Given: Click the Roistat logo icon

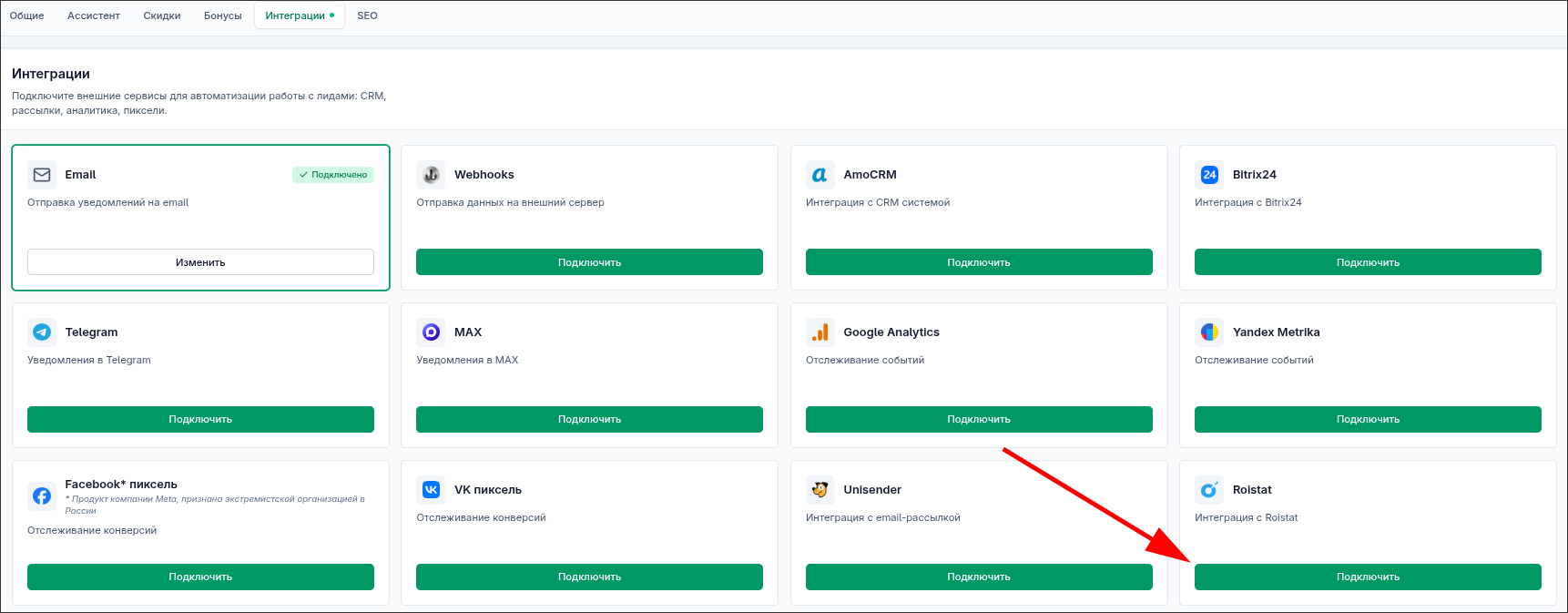Looking at the screenshot, I should pyautogui.click(x=1209, y=490).
